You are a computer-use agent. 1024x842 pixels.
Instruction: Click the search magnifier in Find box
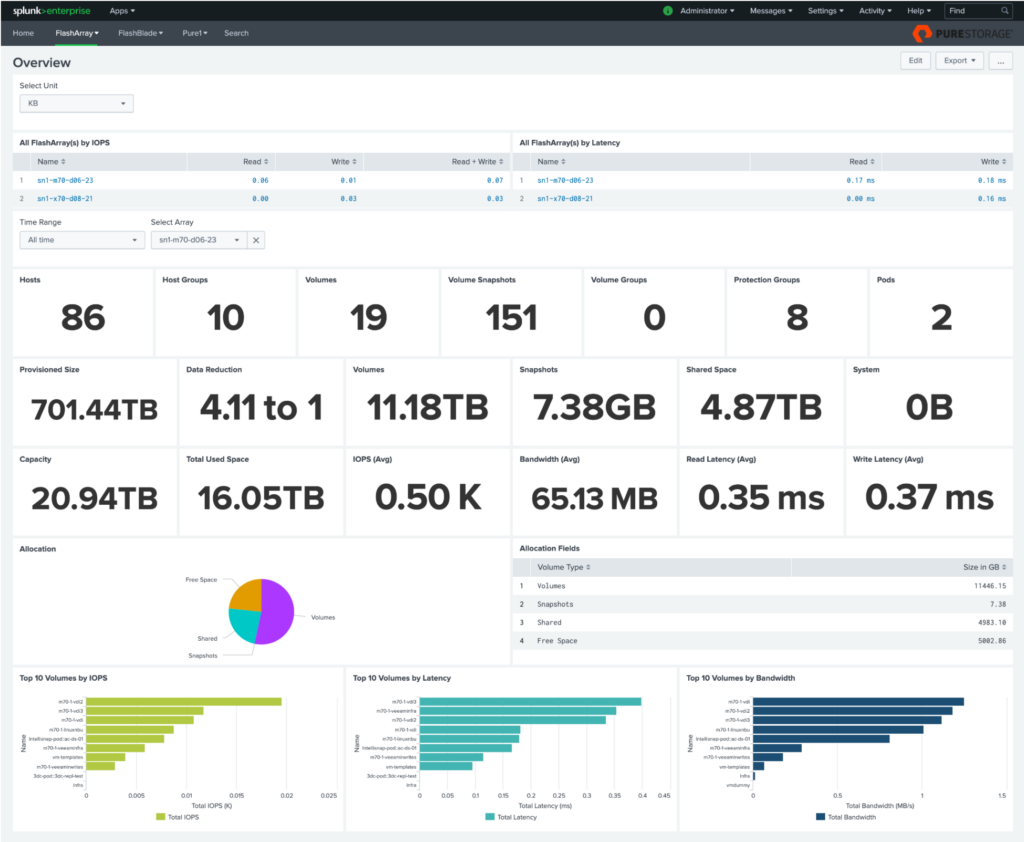coord(1005,10)
